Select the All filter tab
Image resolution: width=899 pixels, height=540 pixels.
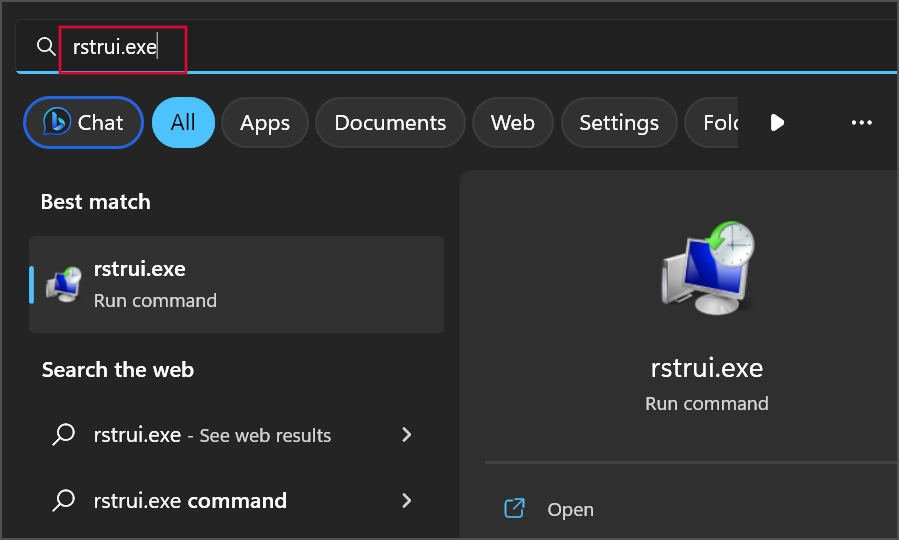pyautogui.click(x=183, y=123)
